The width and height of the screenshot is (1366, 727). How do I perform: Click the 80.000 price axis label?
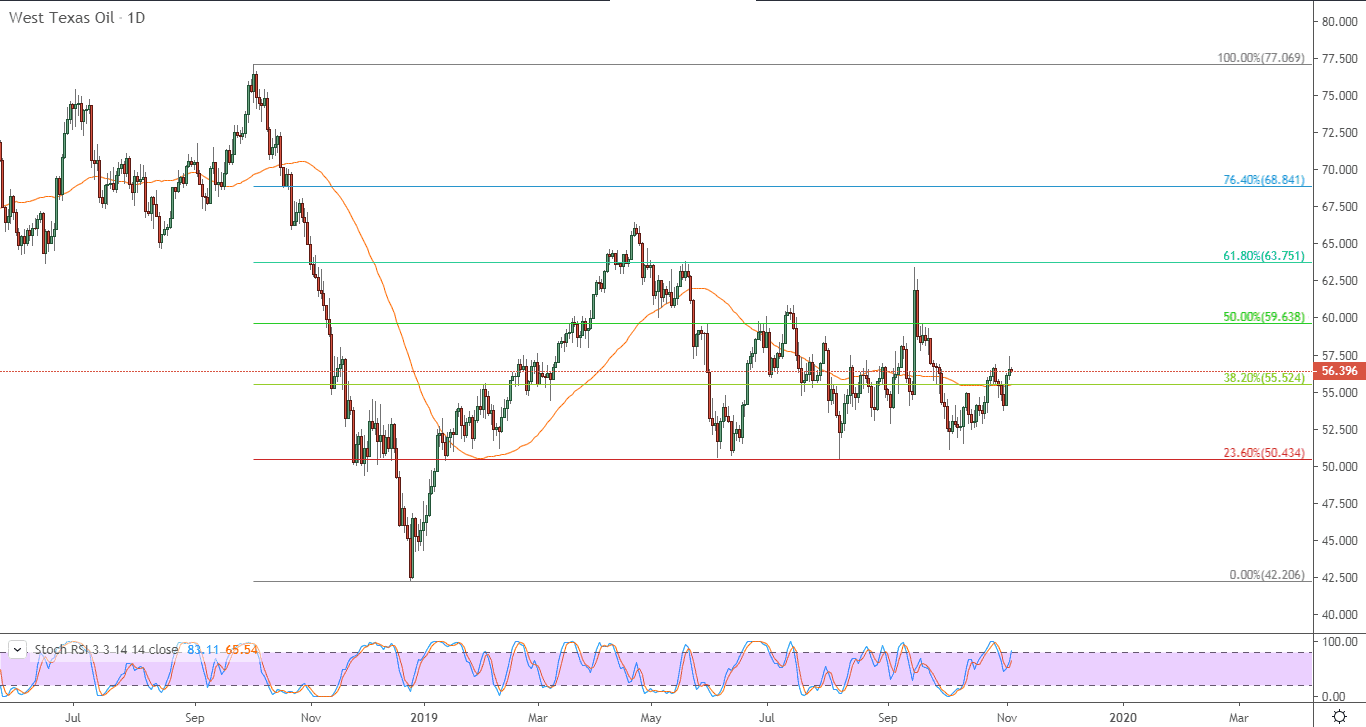click(1339, 21)
